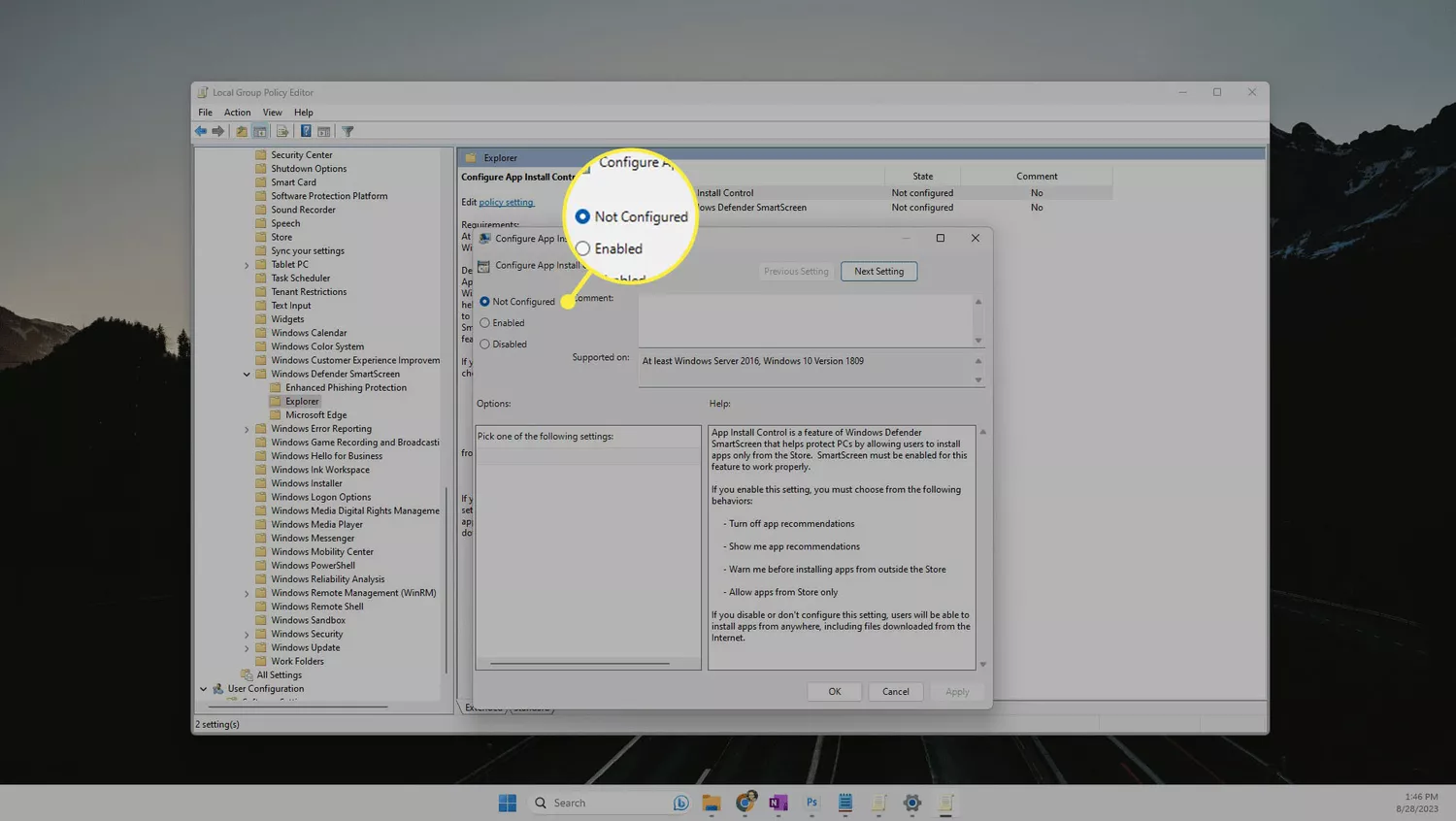
Task: Click the Comment column header
Action: (1037, 177)
